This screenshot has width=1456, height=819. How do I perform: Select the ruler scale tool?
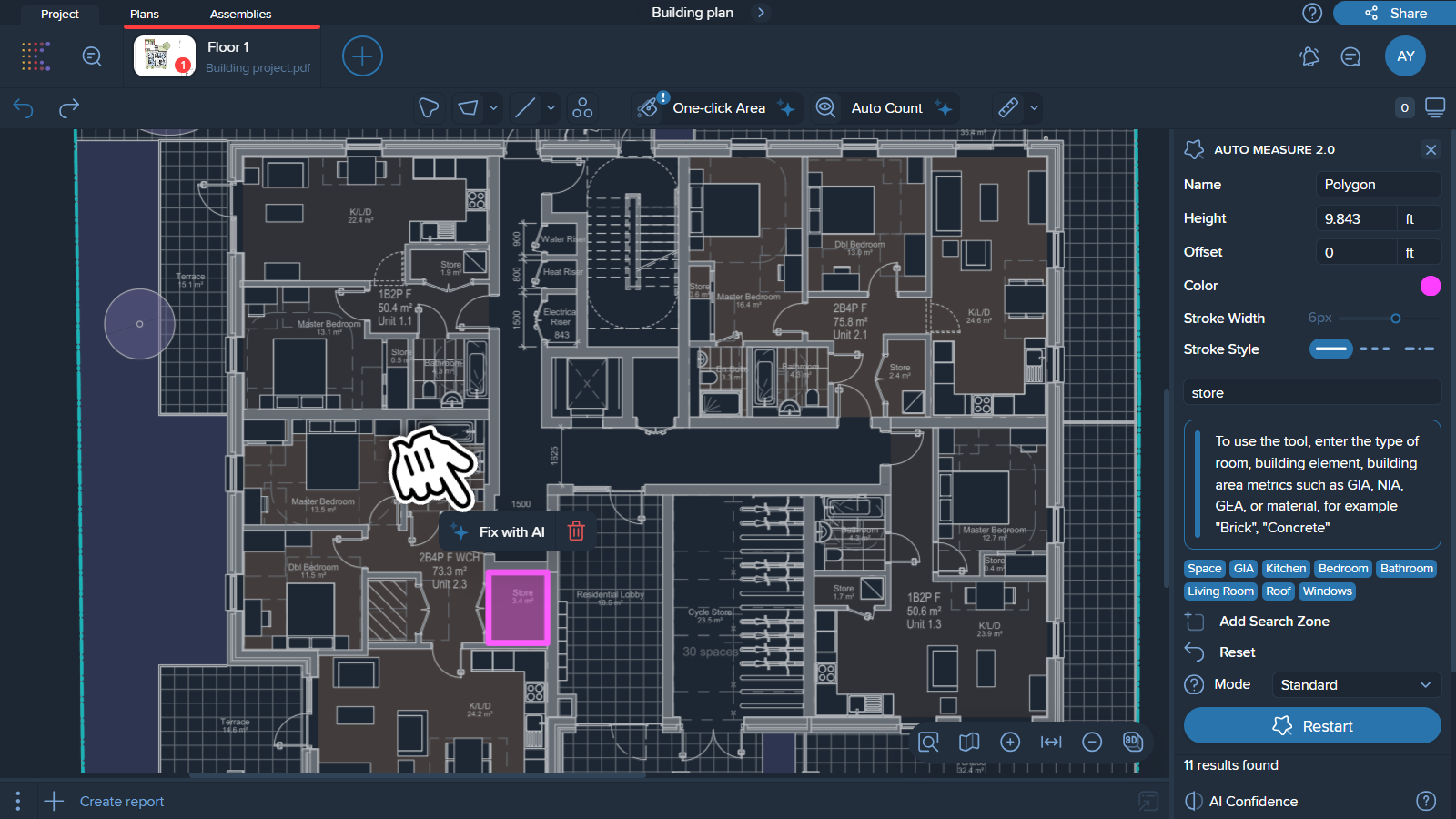click(1008, 108)
